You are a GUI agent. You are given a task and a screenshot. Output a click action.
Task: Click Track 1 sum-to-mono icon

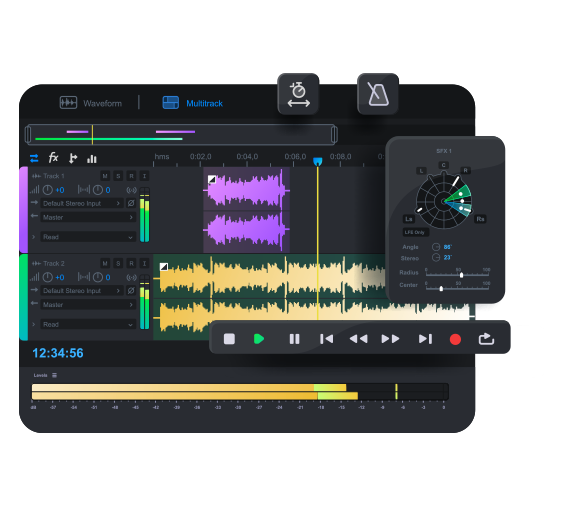[131, 190]
